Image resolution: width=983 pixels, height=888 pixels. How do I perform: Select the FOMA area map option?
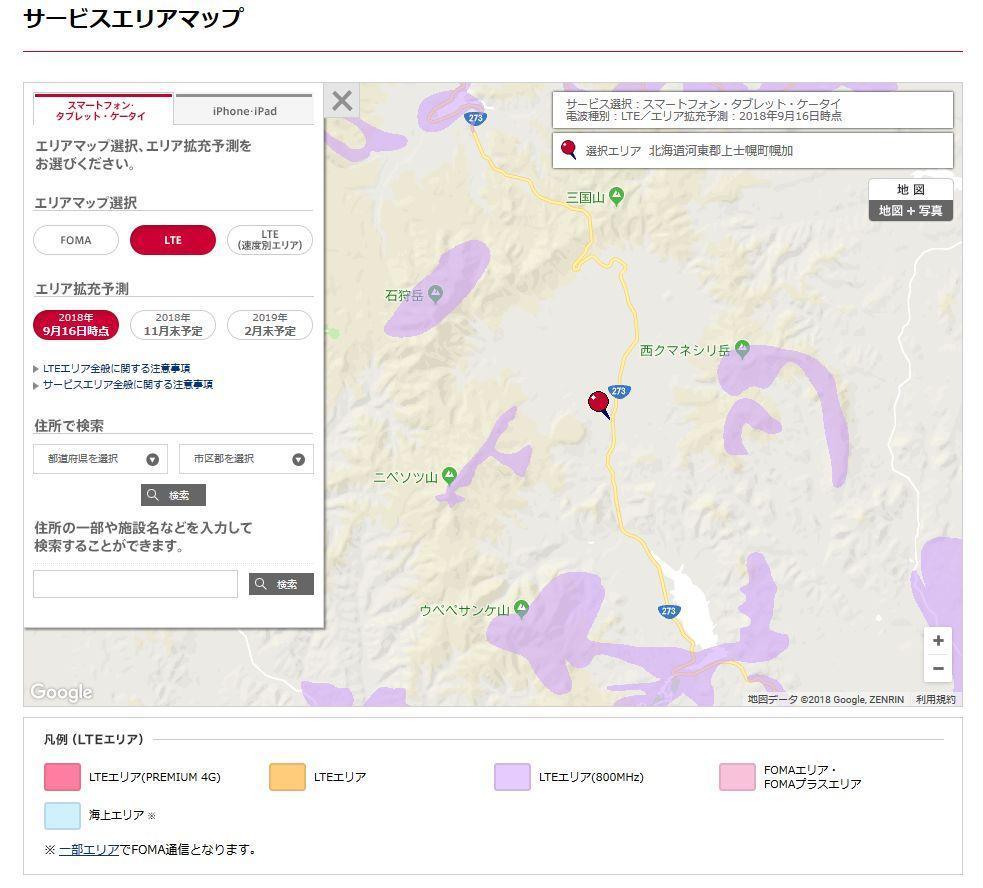click(x=76, y=240)
